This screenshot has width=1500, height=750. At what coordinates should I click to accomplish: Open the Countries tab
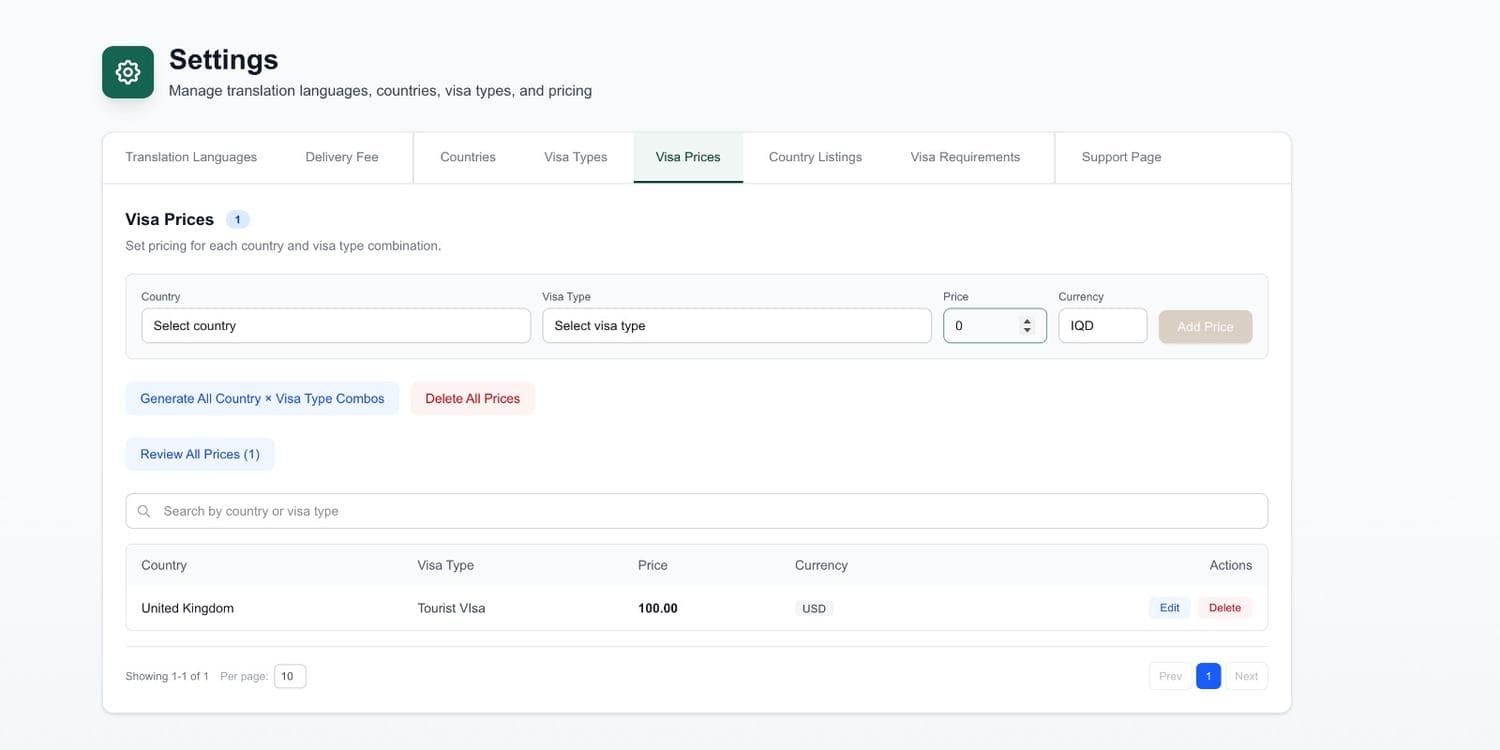[x=468, y=157]
